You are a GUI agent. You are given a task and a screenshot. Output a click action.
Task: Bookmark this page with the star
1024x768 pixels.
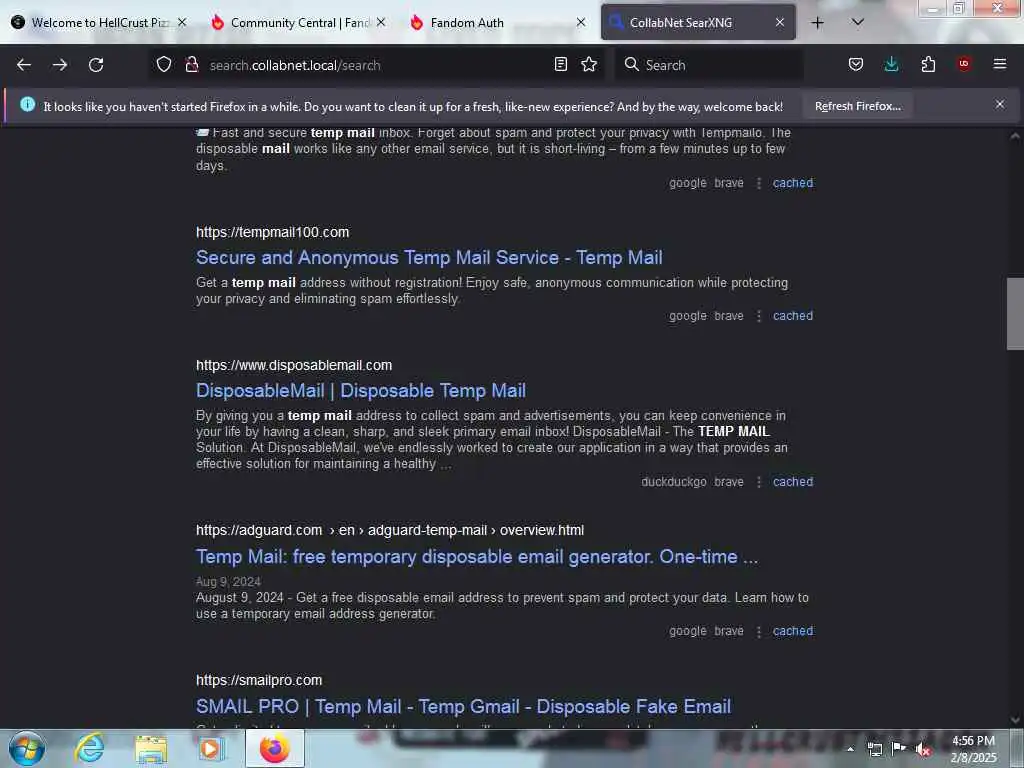tap(589, 64)
